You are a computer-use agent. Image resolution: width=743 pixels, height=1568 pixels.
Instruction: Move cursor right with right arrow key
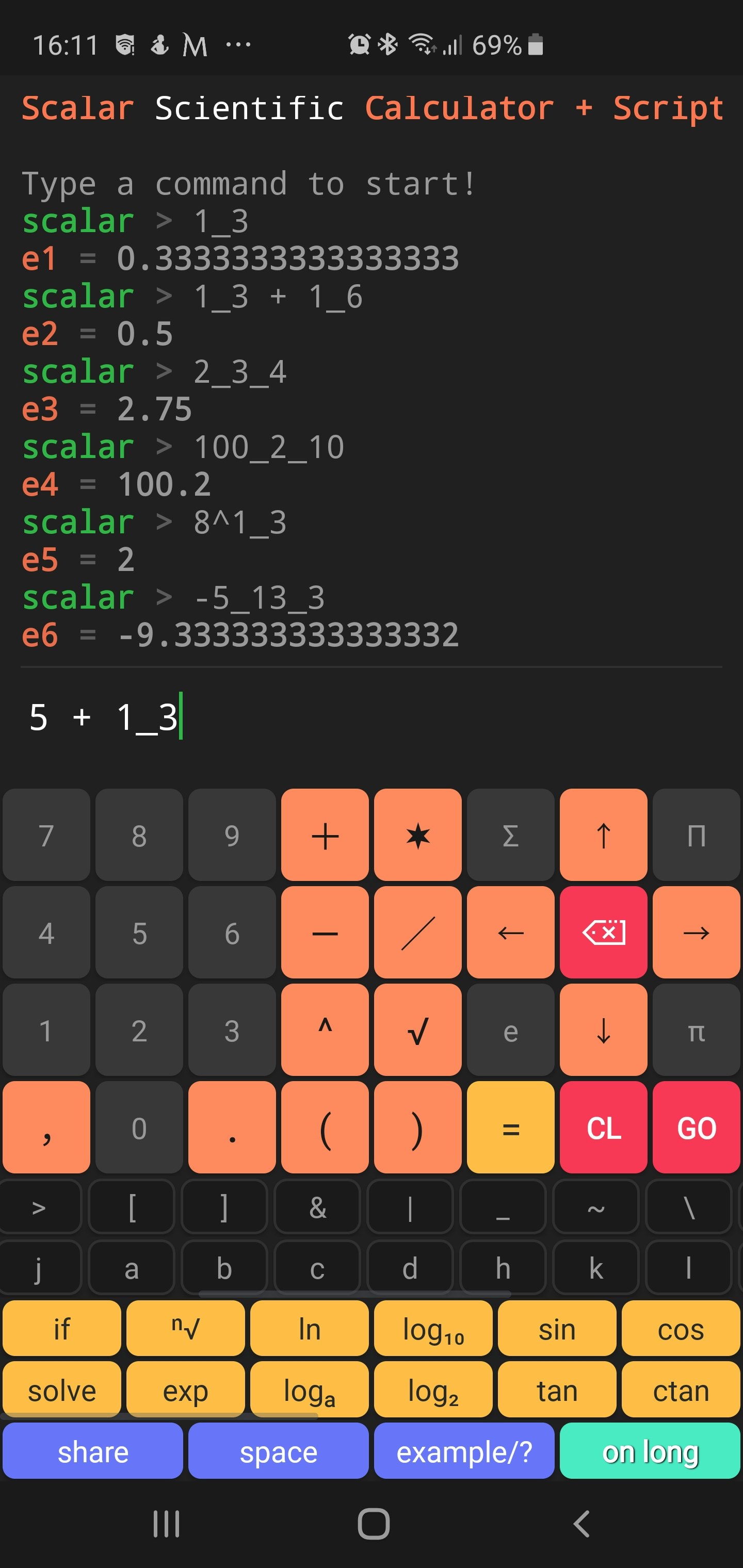[x=696, y=932]
